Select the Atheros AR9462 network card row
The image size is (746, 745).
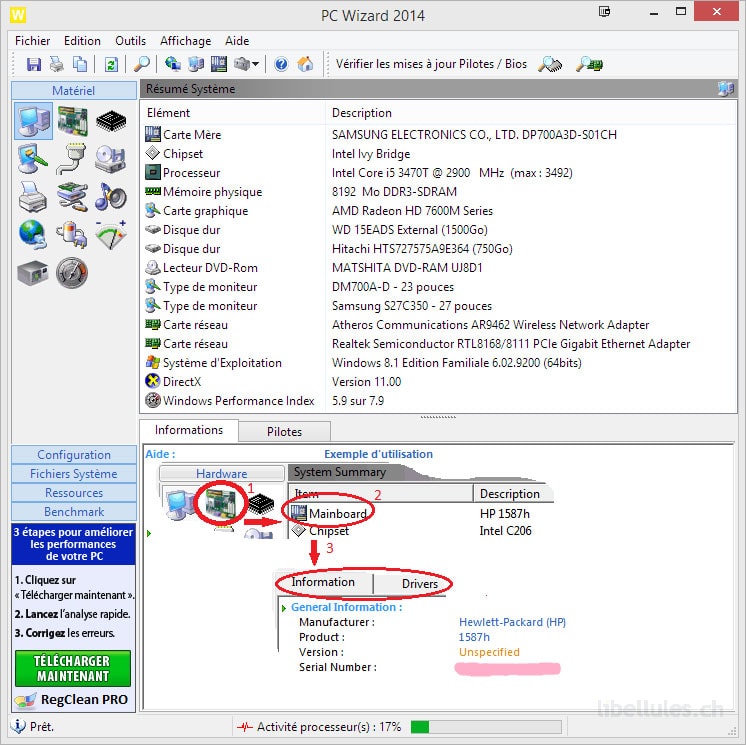pyautogui.click(x=438, y=325)
